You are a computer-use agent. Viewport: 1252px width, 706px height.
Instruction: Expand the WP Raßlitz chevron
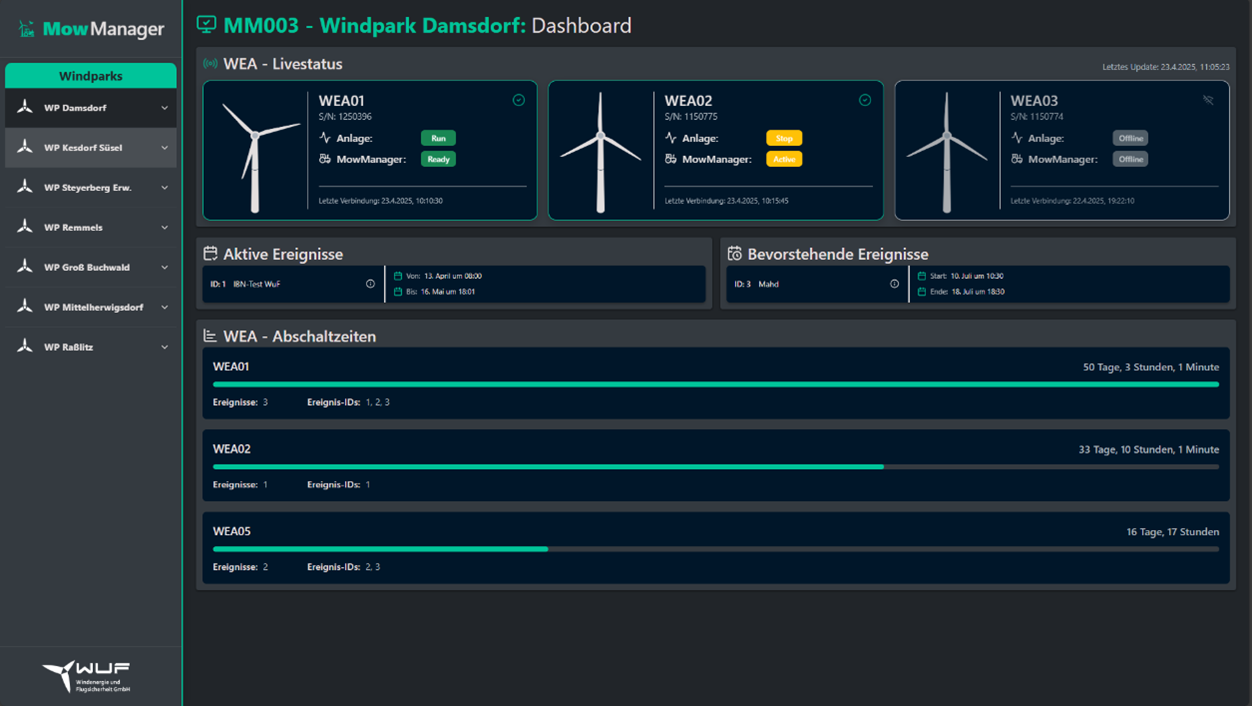tap(165, 347)
